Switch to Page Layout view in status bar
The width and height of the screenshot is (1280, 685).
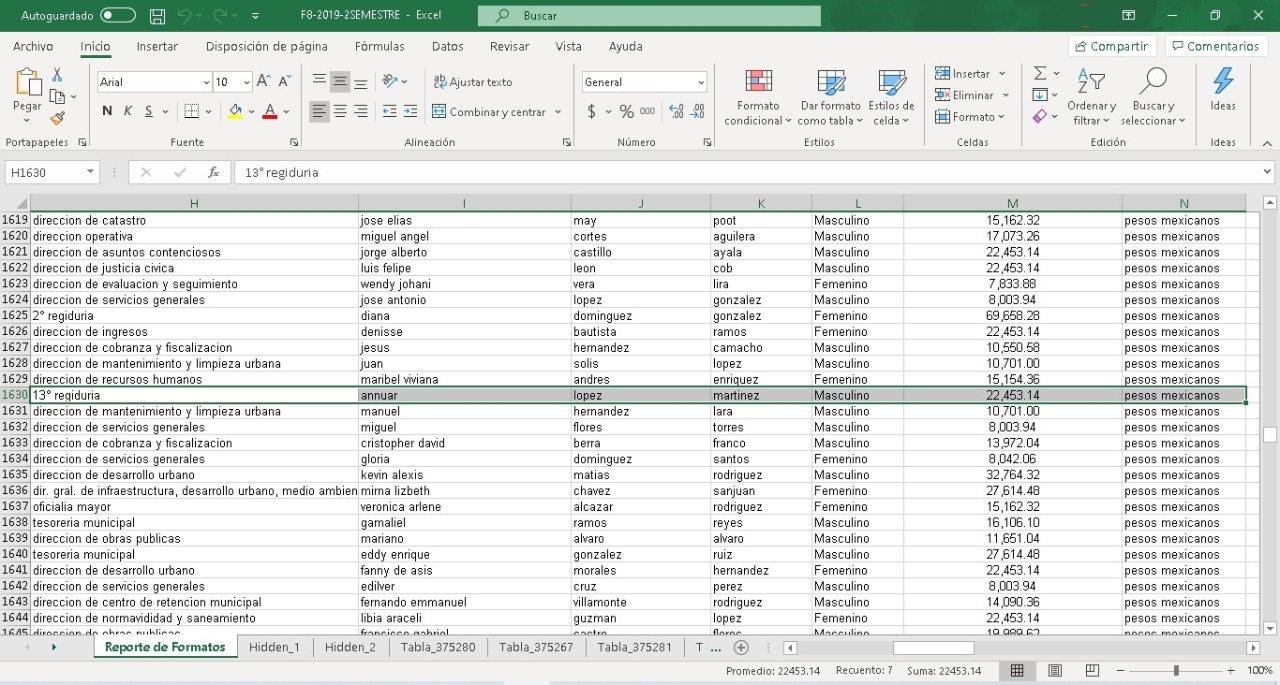(x=1055, y=671)
